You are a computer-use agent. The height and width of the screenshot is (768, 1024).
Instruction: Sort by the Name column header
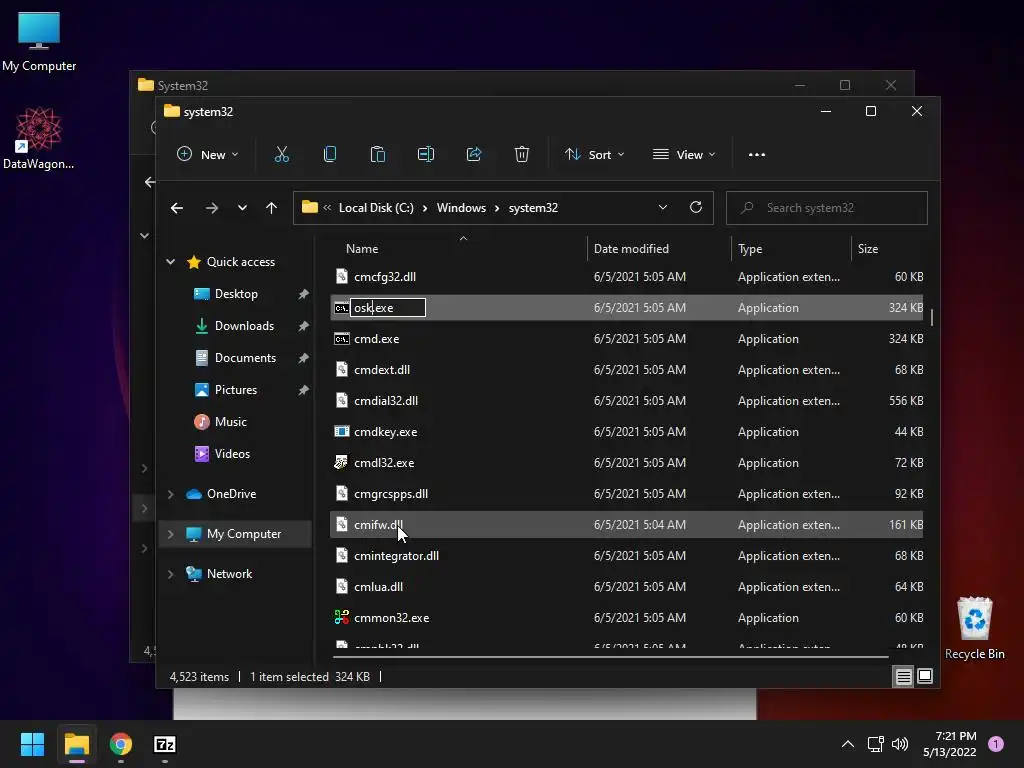click(362, 249)
